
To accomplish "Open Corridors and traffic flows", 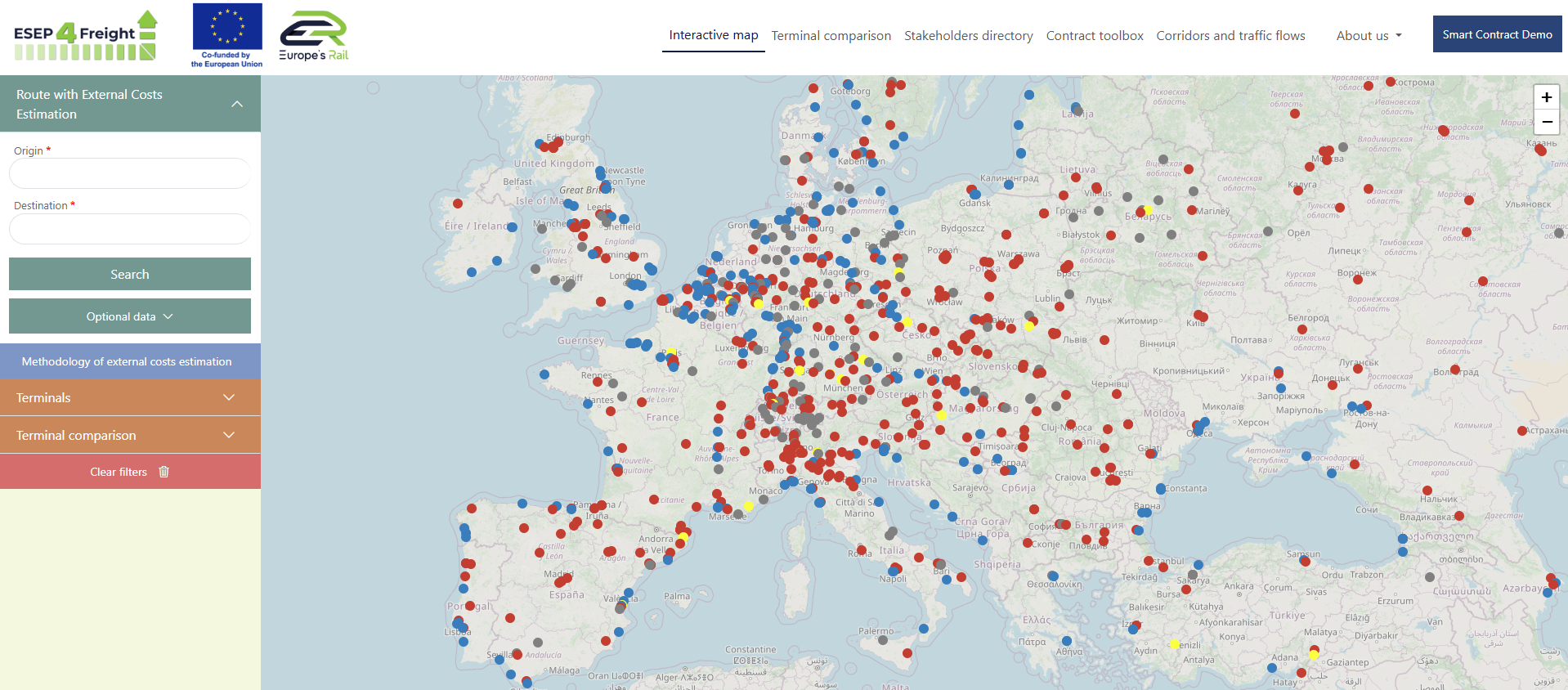I will (x=1230, y=35).
